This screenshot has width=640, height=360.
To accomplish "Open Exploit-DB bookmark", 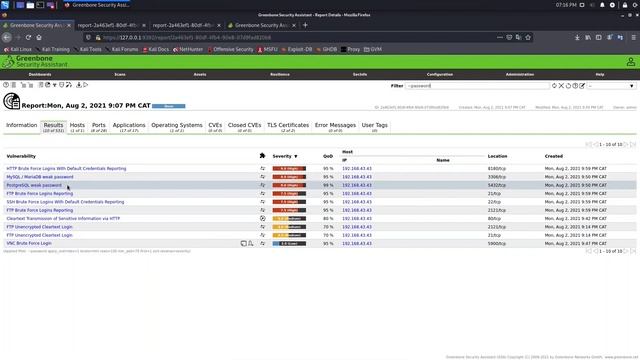I will [x=296, y=49].
